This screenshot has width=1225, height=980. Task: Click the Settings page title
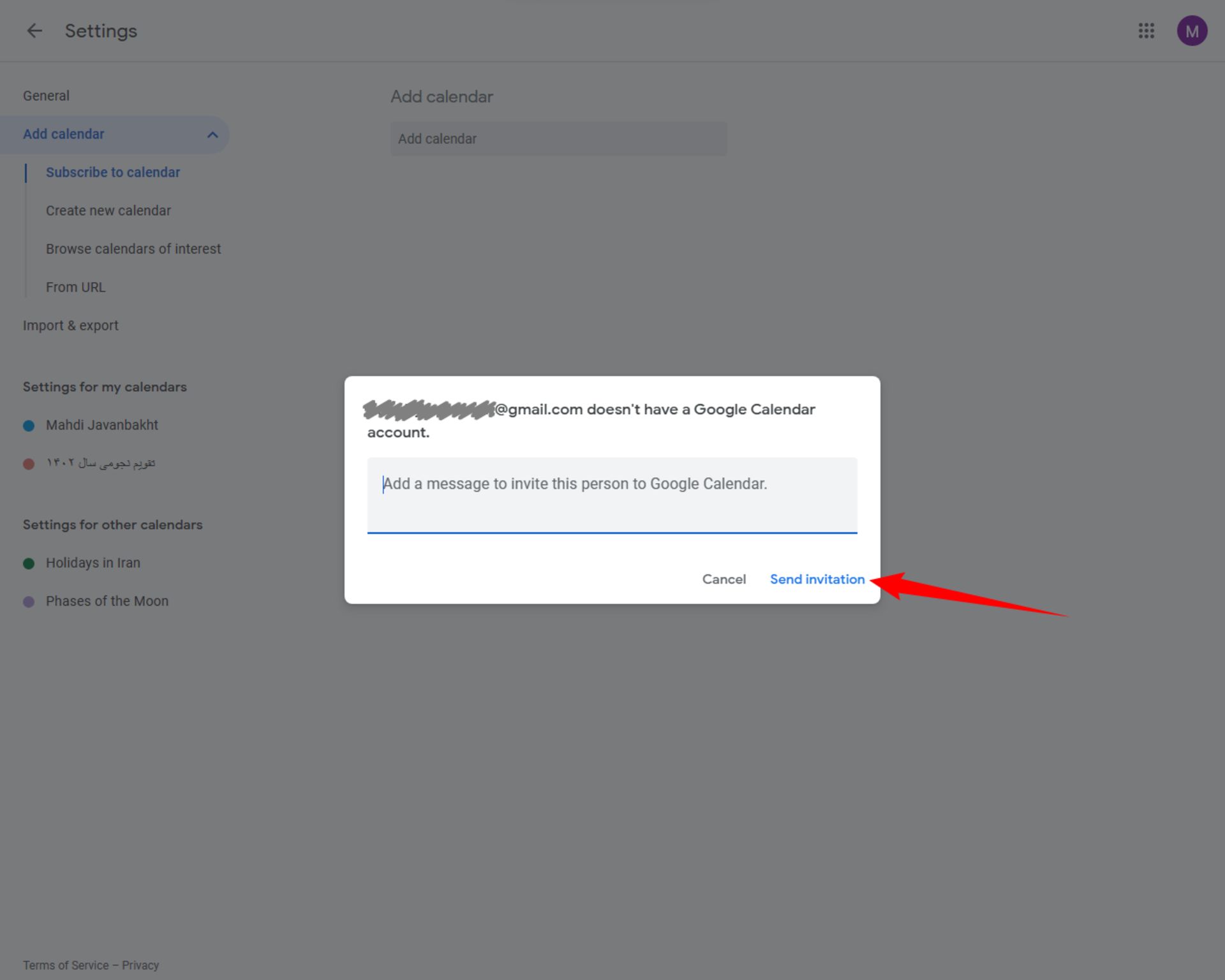point(101,31)
